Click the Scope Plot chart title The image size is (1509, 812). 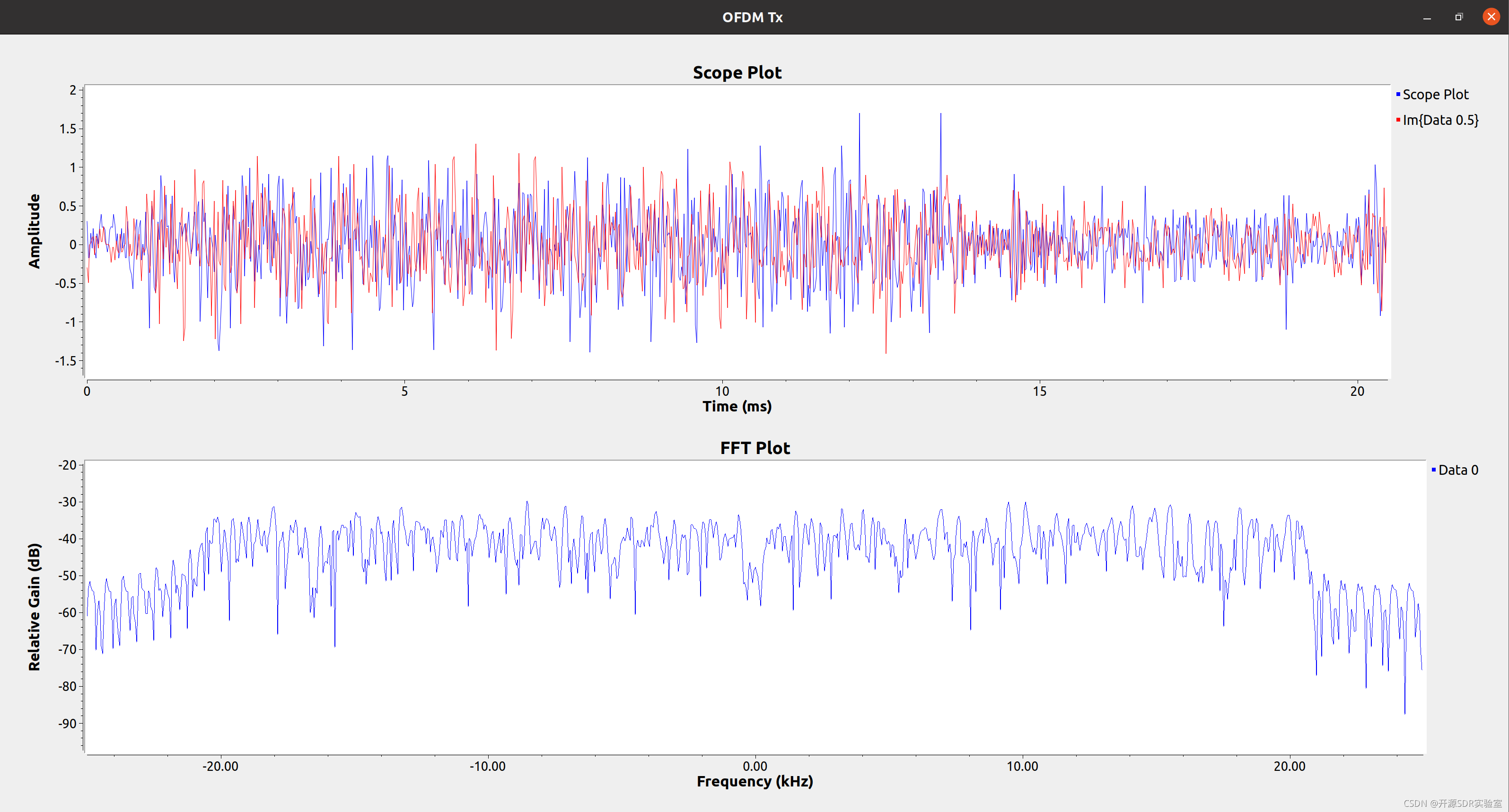click(737, 73)
